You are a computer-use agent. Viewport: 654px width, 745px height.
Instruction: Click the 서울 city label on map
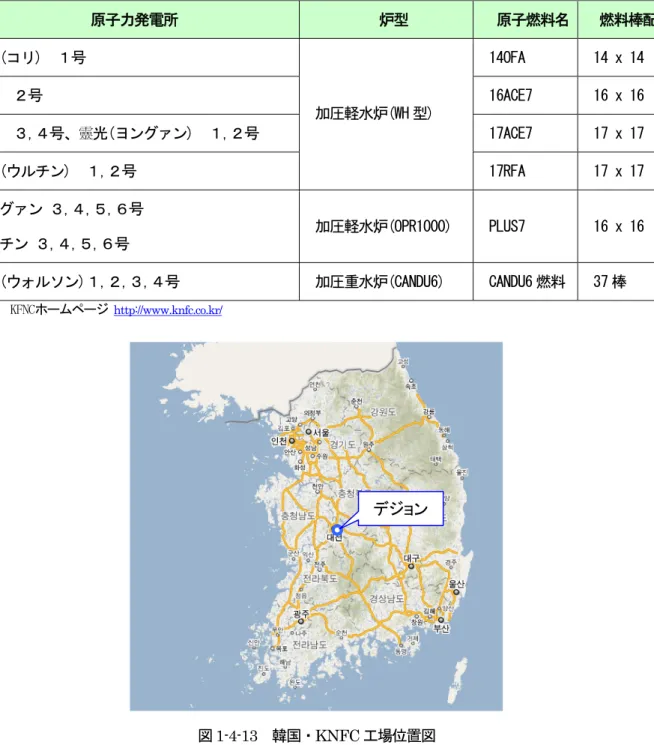321,432
